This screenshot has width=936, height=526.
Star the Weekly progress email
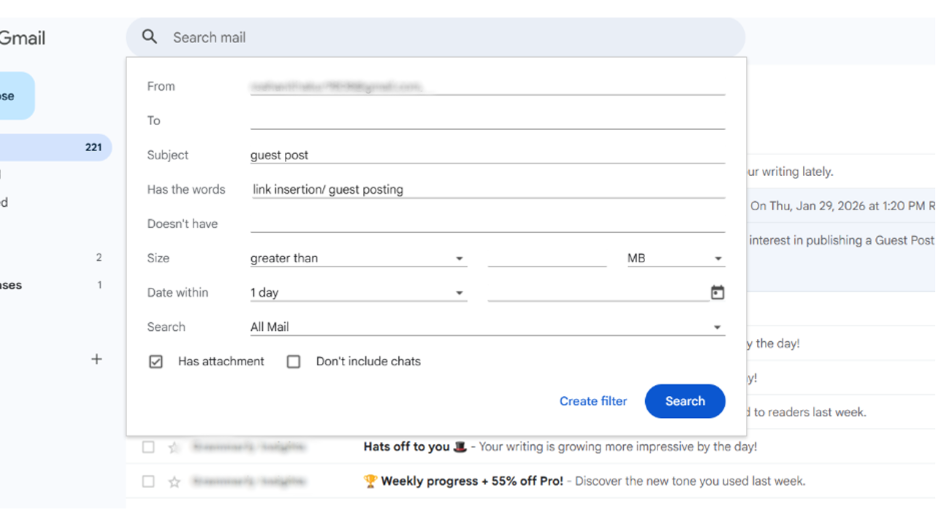pyautogui.click(x=174, y=482)
